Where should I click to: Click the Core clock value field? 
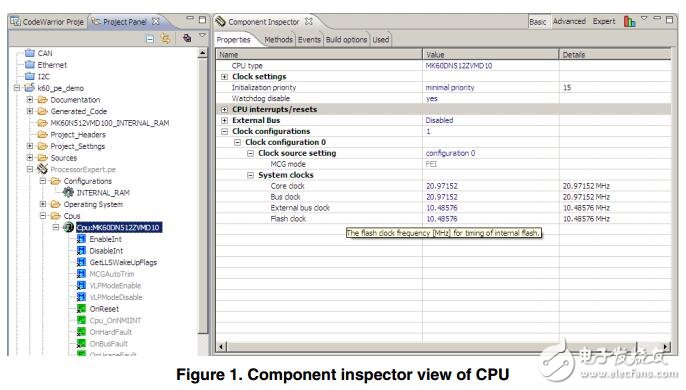pos(490,186)
